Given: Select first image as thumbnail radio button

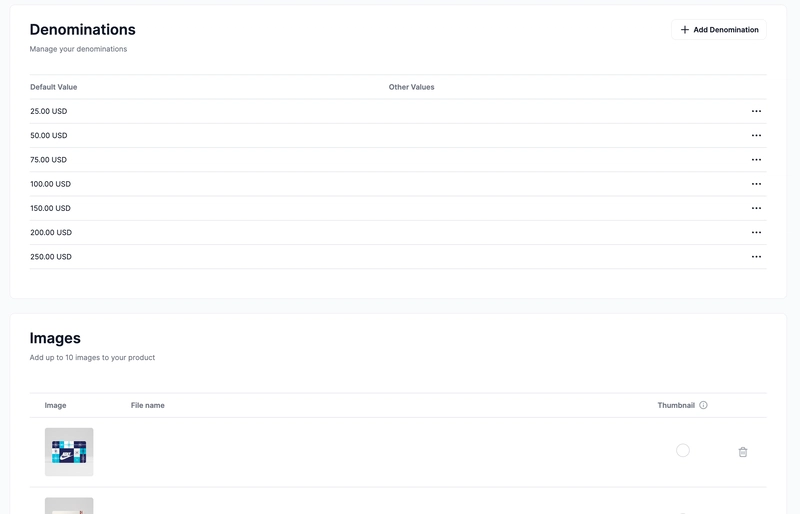Looking at the screenshot, I should (683, 451).
